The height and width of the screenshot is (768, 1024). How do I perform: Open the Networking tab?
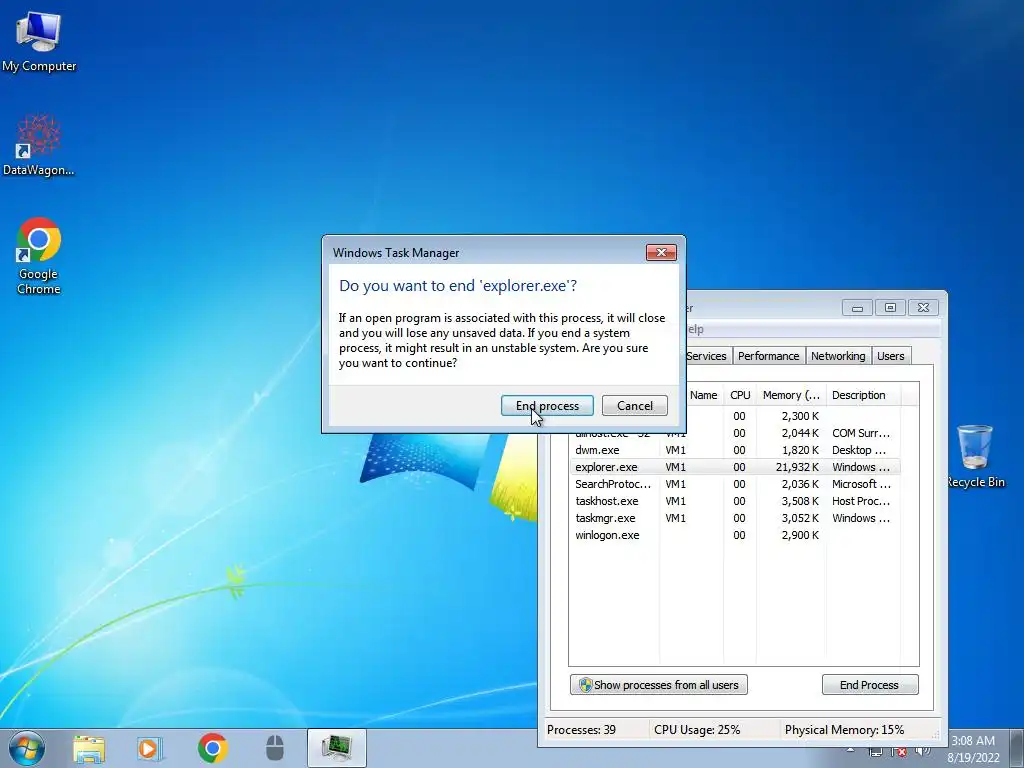point(838,356)
